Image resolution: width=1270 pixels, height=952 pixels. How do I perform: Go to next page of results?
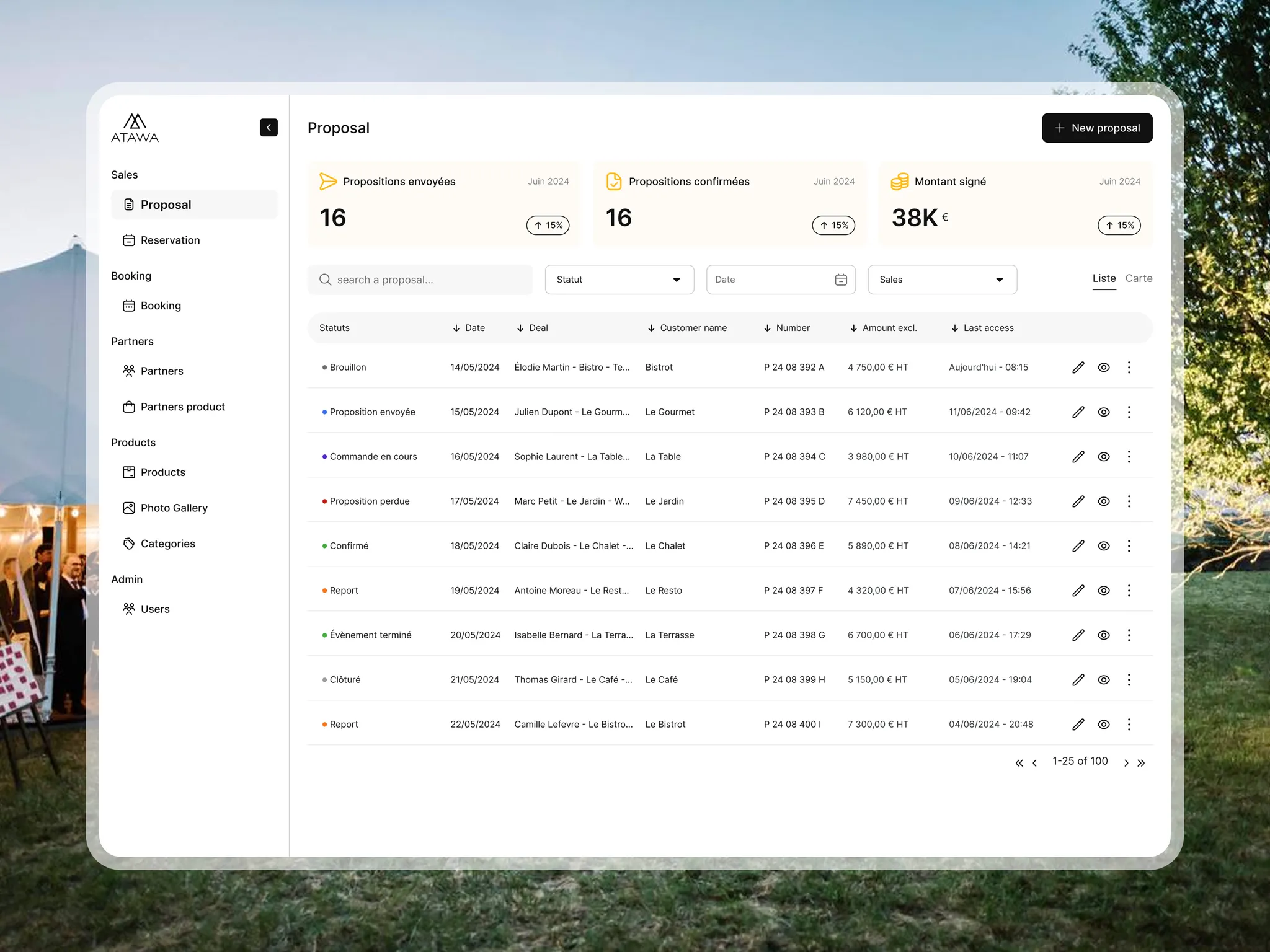tap(1126, 763)
